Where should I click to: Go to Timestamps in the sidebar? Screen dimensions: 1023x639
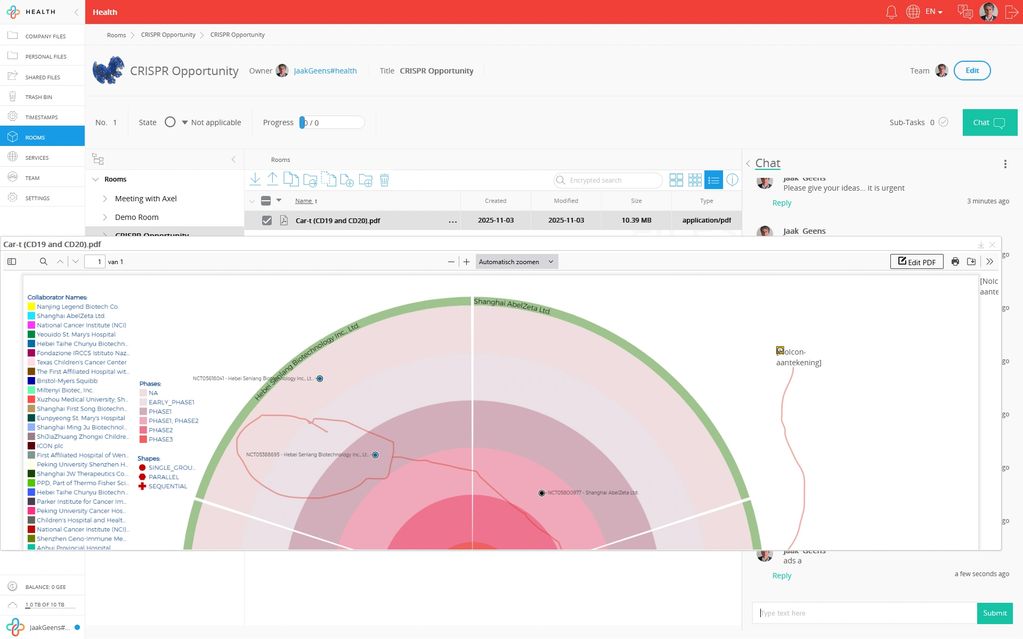42,117
